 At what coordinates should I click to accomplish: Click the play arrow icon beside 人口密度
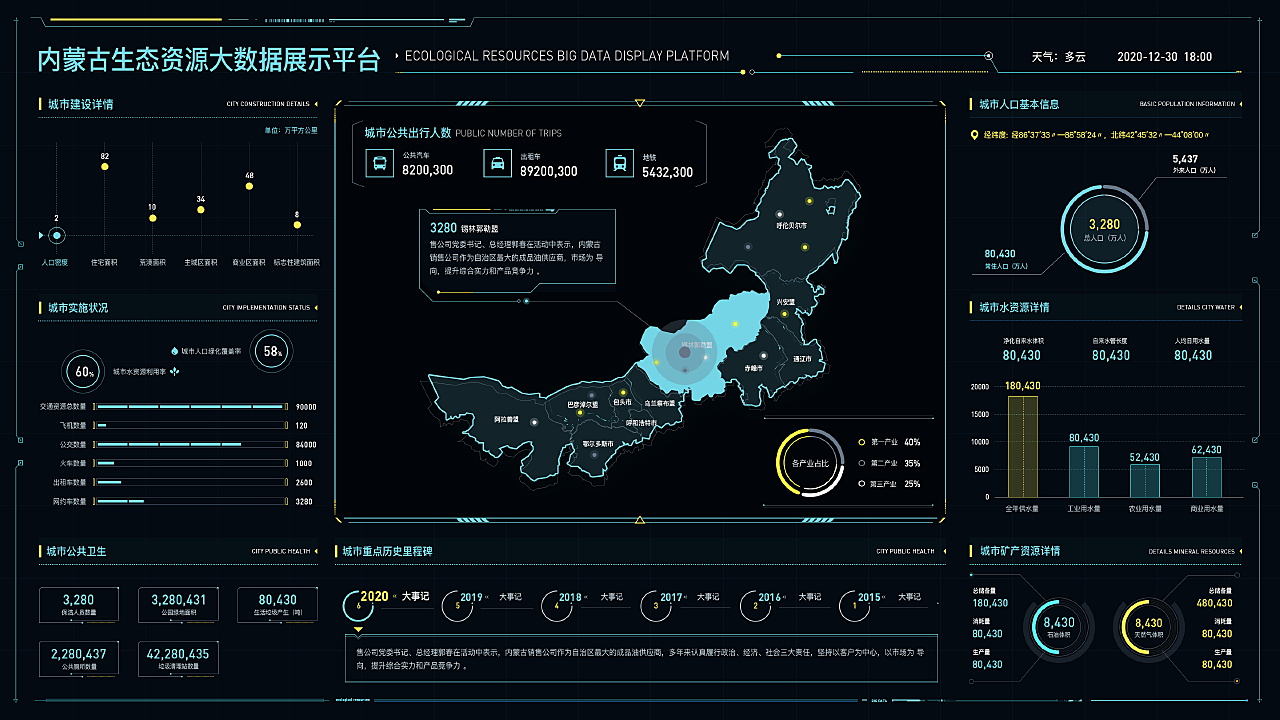tap(40, 236)
